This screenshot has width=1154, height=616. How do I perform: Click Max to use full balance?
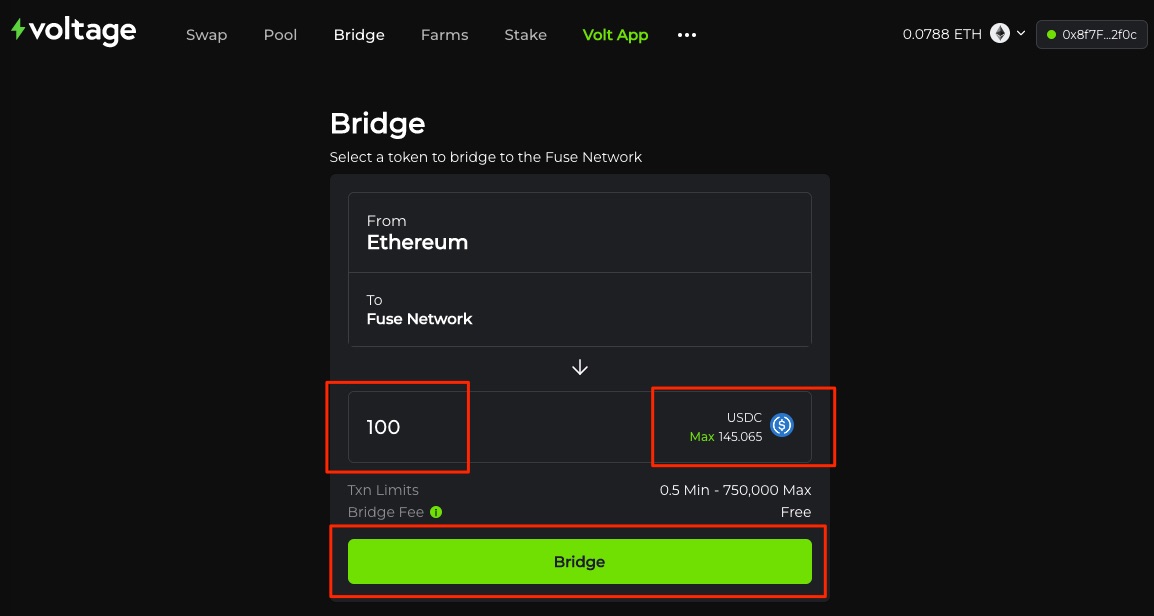pos(701,437)
